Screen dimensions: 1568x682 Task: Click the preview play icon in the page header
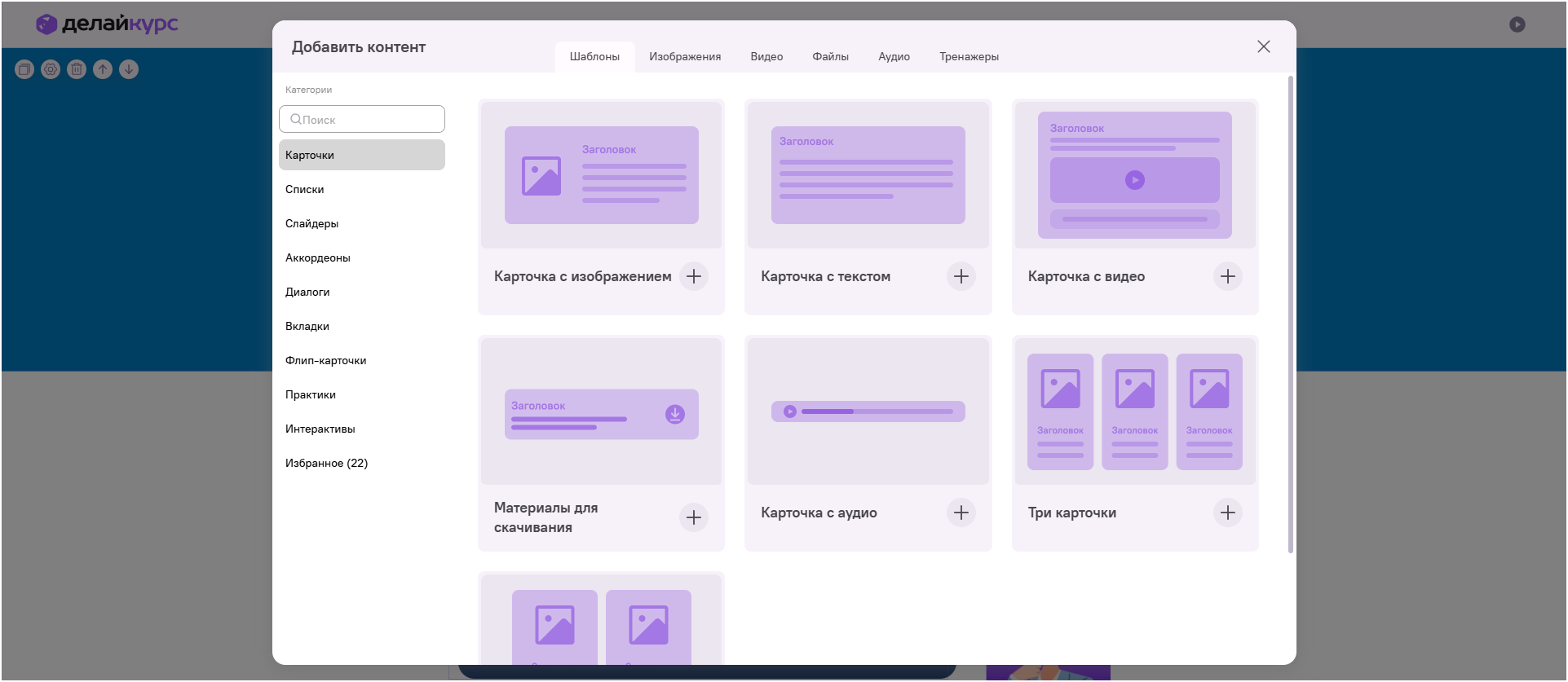[x=1517, y=24]
